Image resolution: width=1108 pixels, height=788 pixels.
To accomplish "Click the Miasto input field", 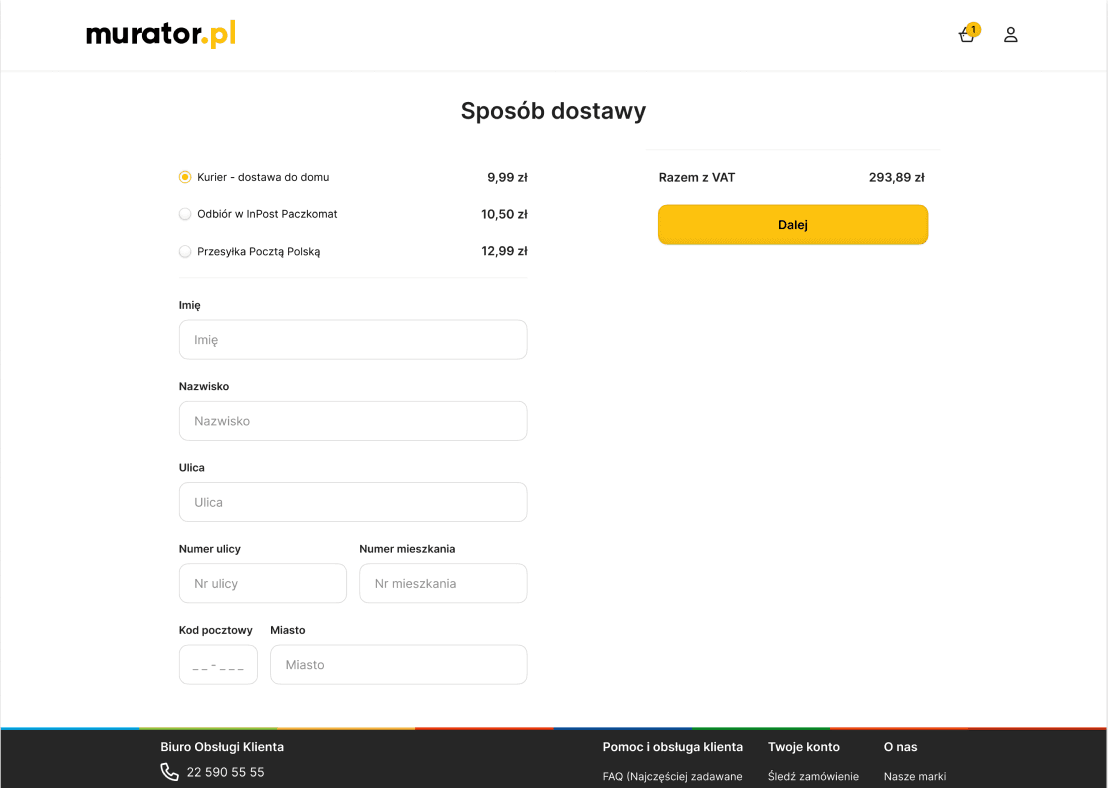I will 398,664.
